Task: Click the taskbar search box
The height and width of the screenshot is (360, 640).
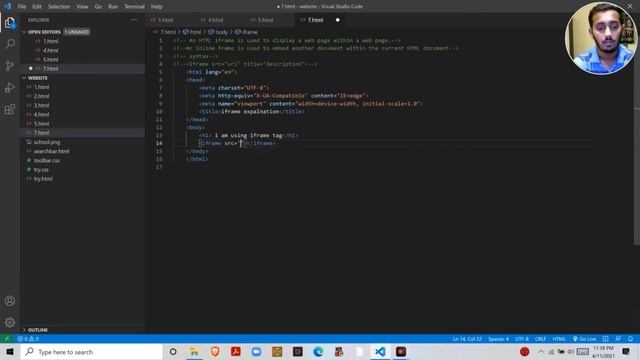Action: click(92, 351)
